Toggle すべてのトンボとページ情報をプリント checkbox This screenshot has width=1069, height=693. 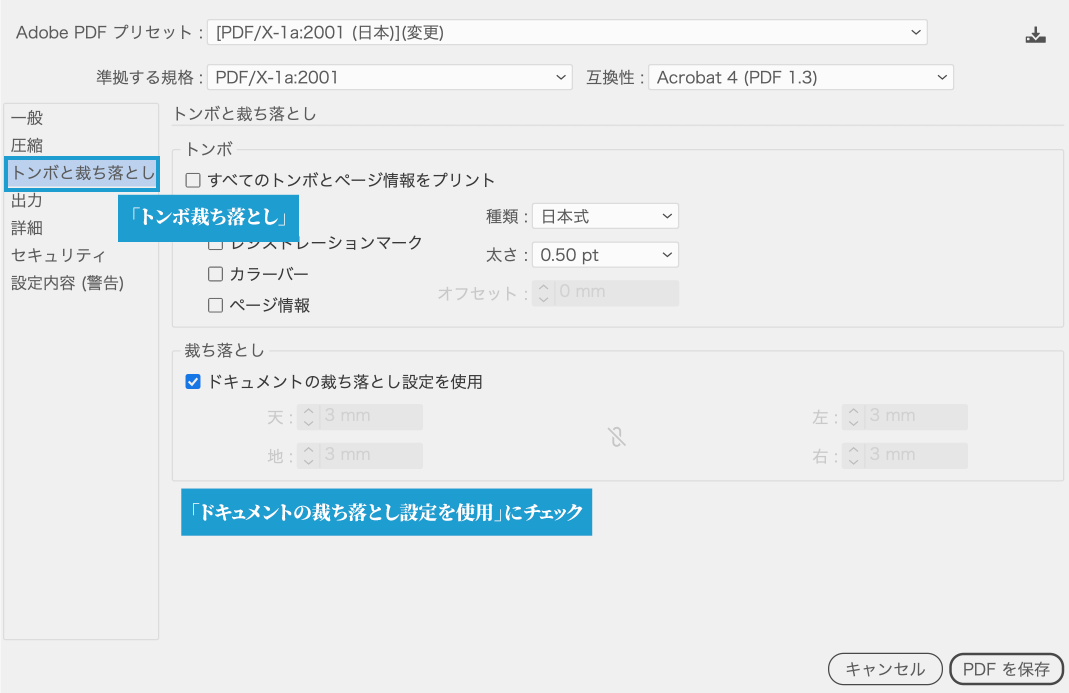coord(193,181)
